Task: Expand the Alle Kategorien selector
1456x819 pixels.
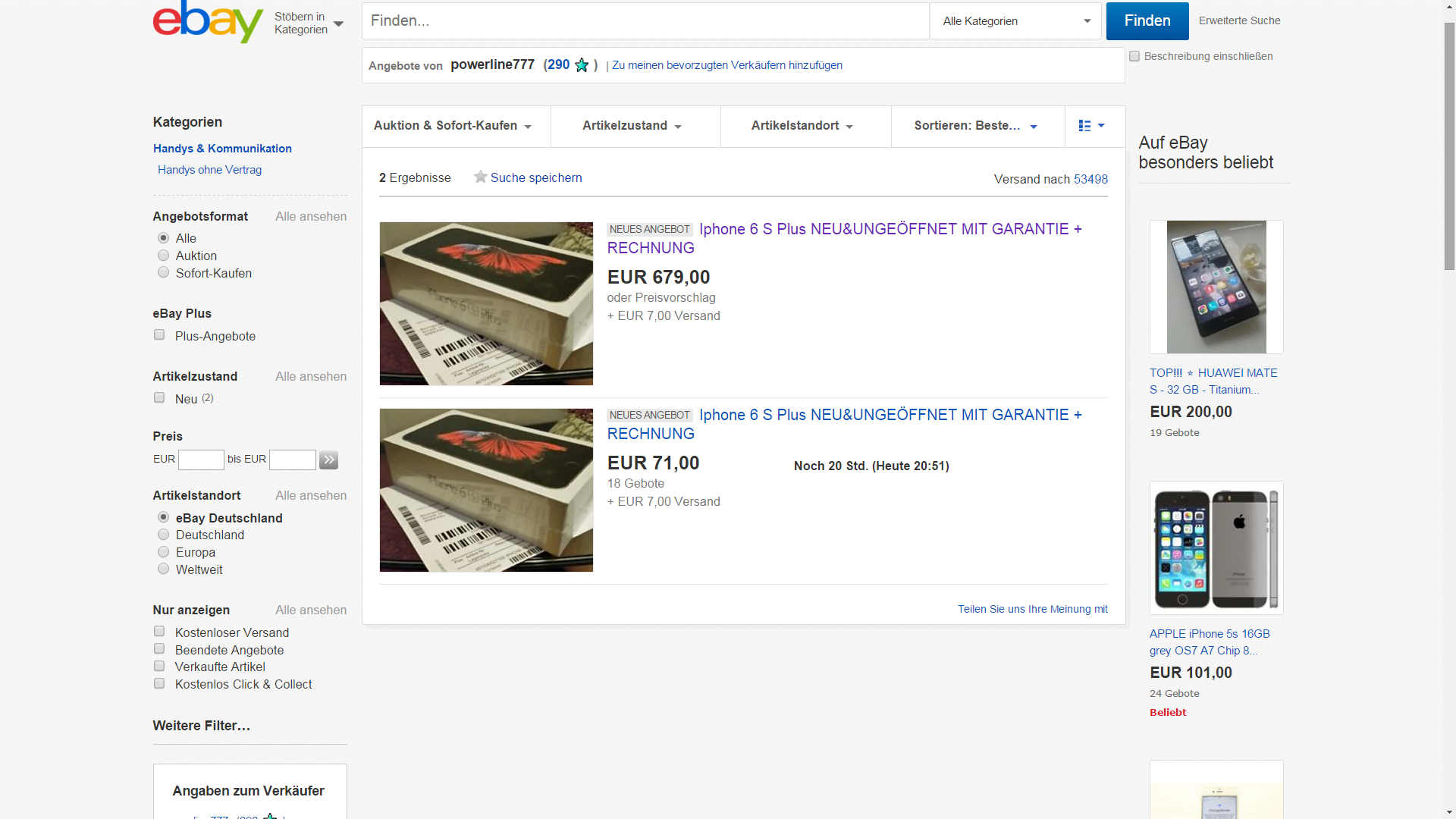Action: tap(1015, 21)
